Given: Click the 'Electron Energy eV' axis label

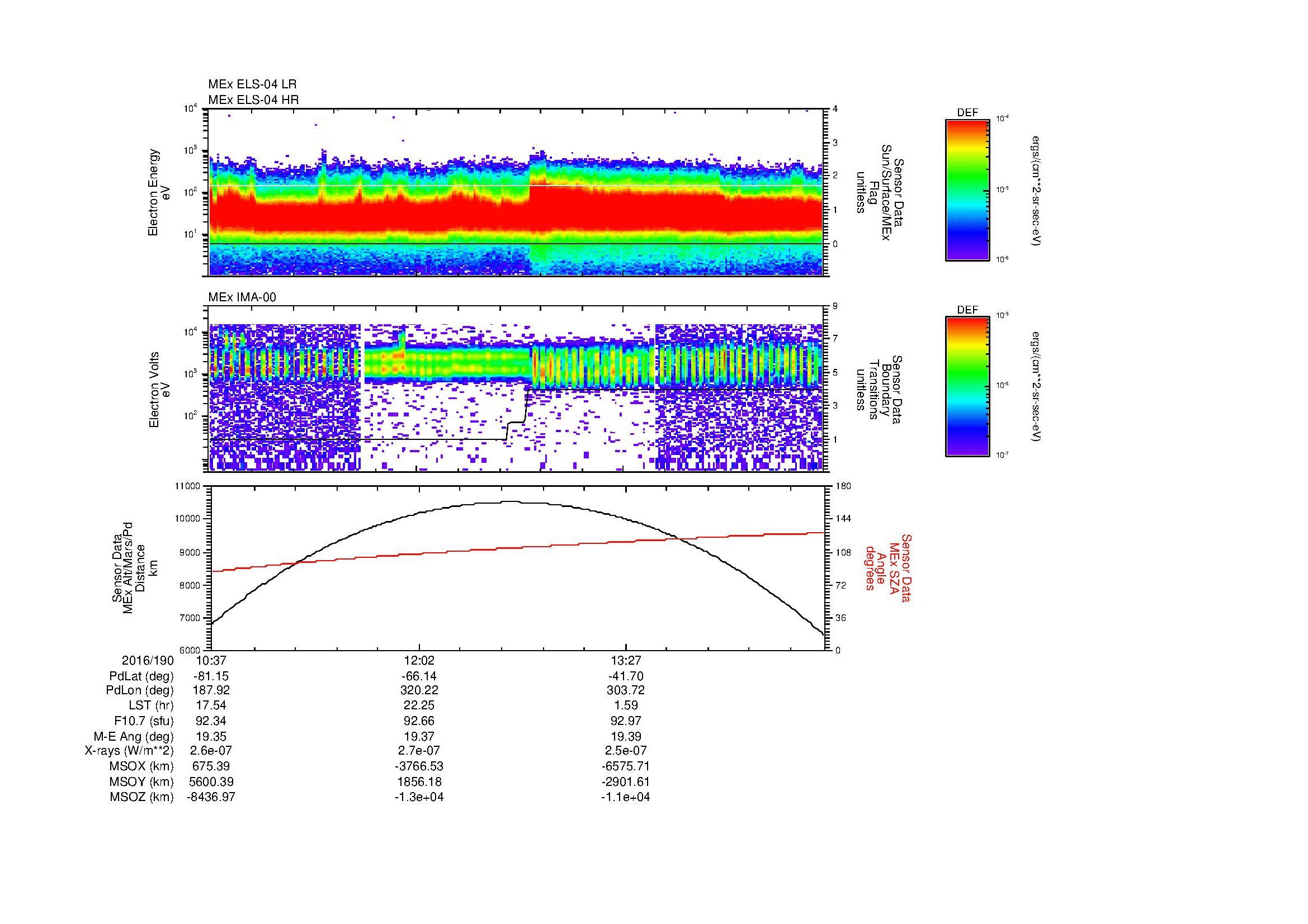Looking at the screenshot, I should click(x=159, y=192).
